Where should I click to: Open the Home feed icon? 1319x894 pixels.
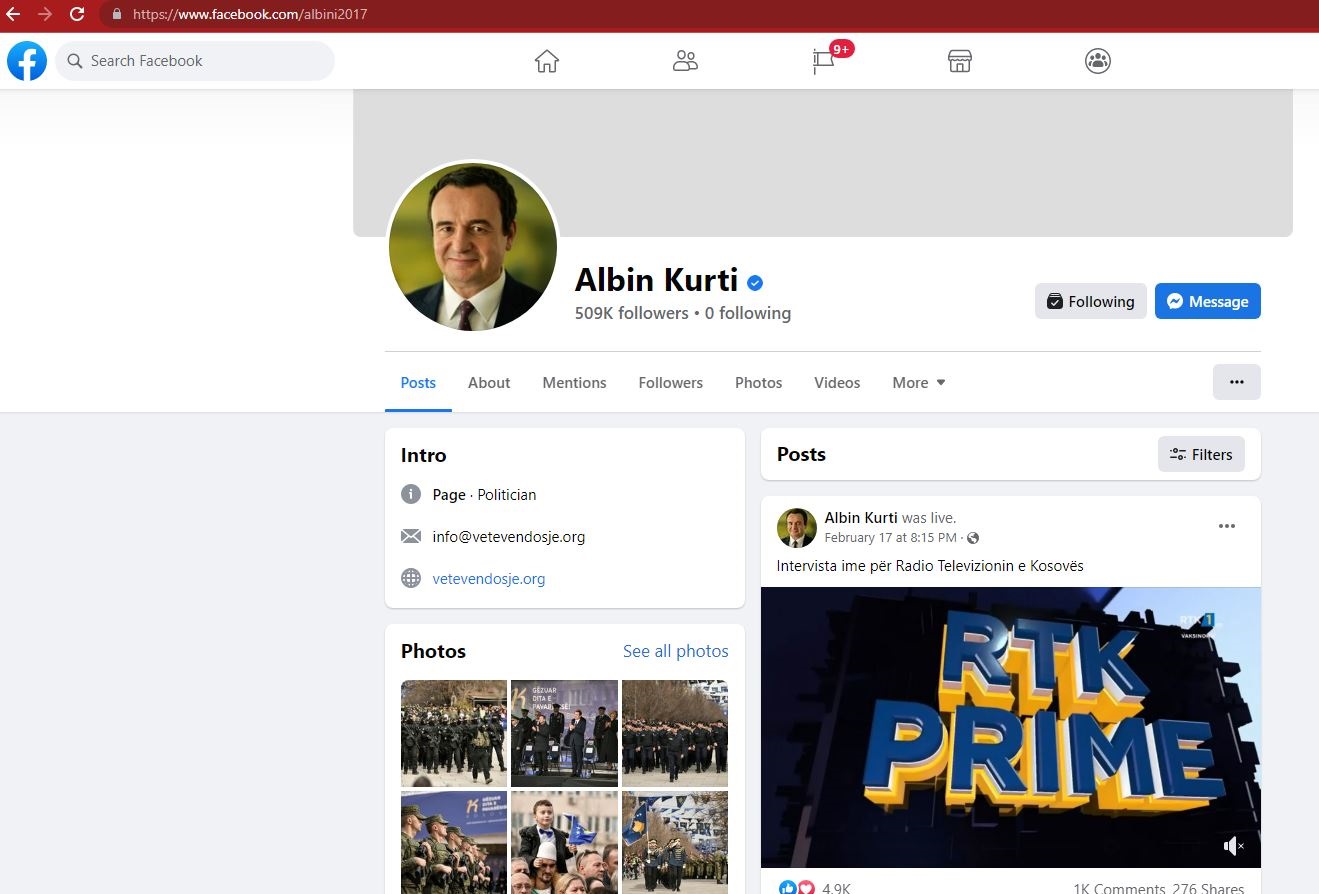point(547,61)
